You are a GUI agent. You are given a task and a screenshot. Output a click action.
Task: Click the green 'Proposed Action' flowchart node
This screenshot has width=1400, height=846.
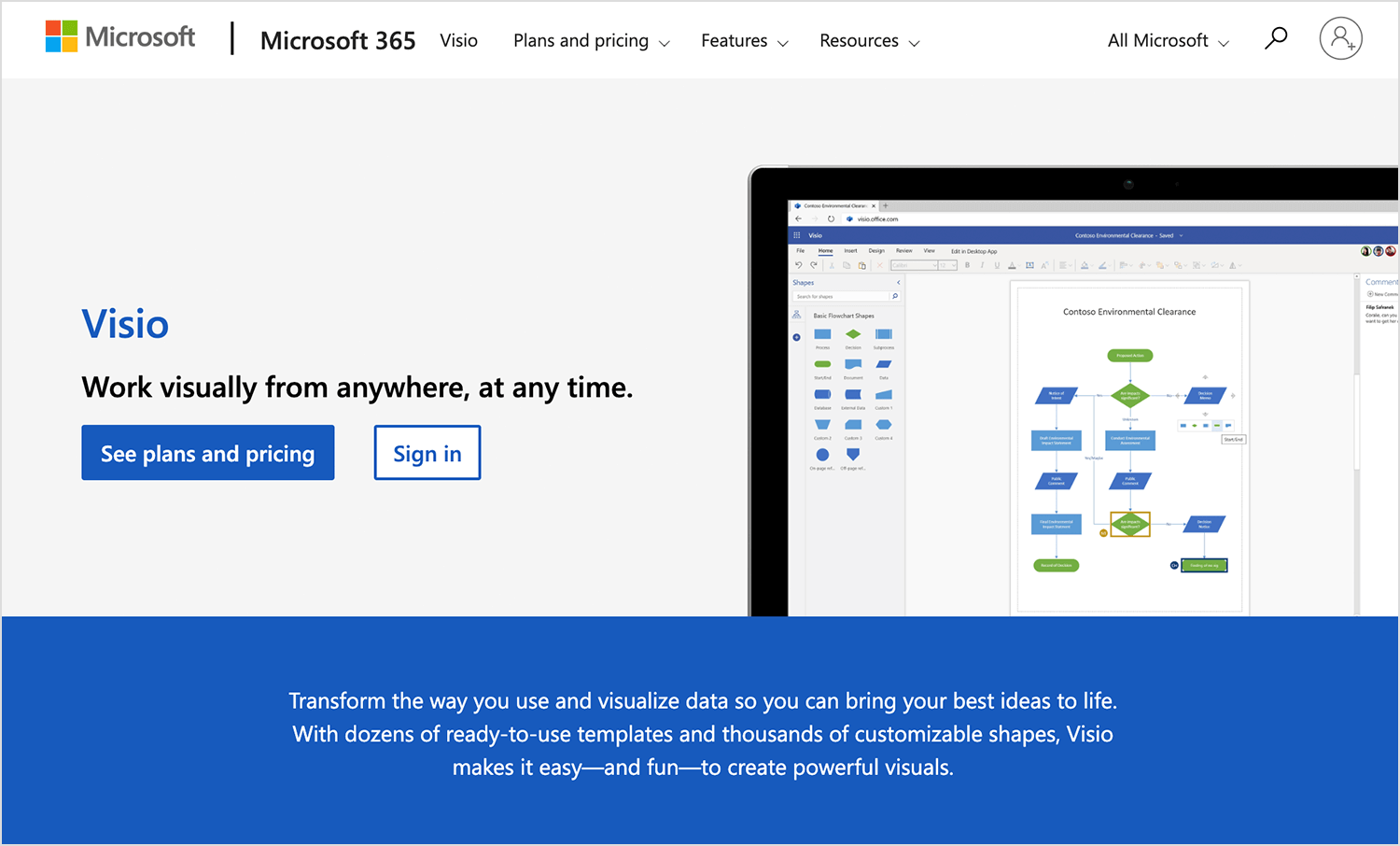1130,355
